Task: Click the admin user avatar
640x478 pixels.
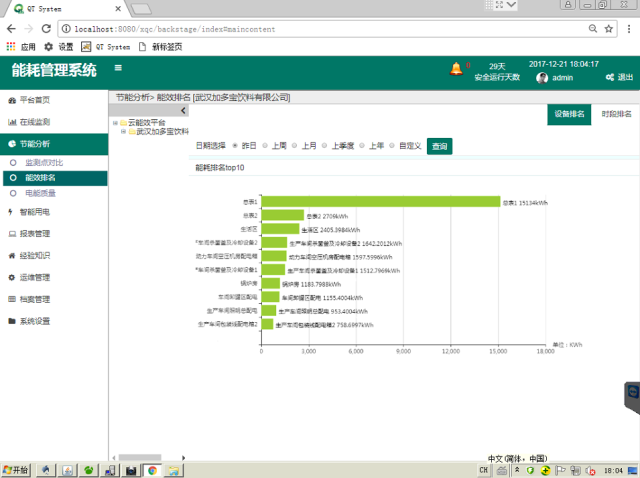Action: 542,78
